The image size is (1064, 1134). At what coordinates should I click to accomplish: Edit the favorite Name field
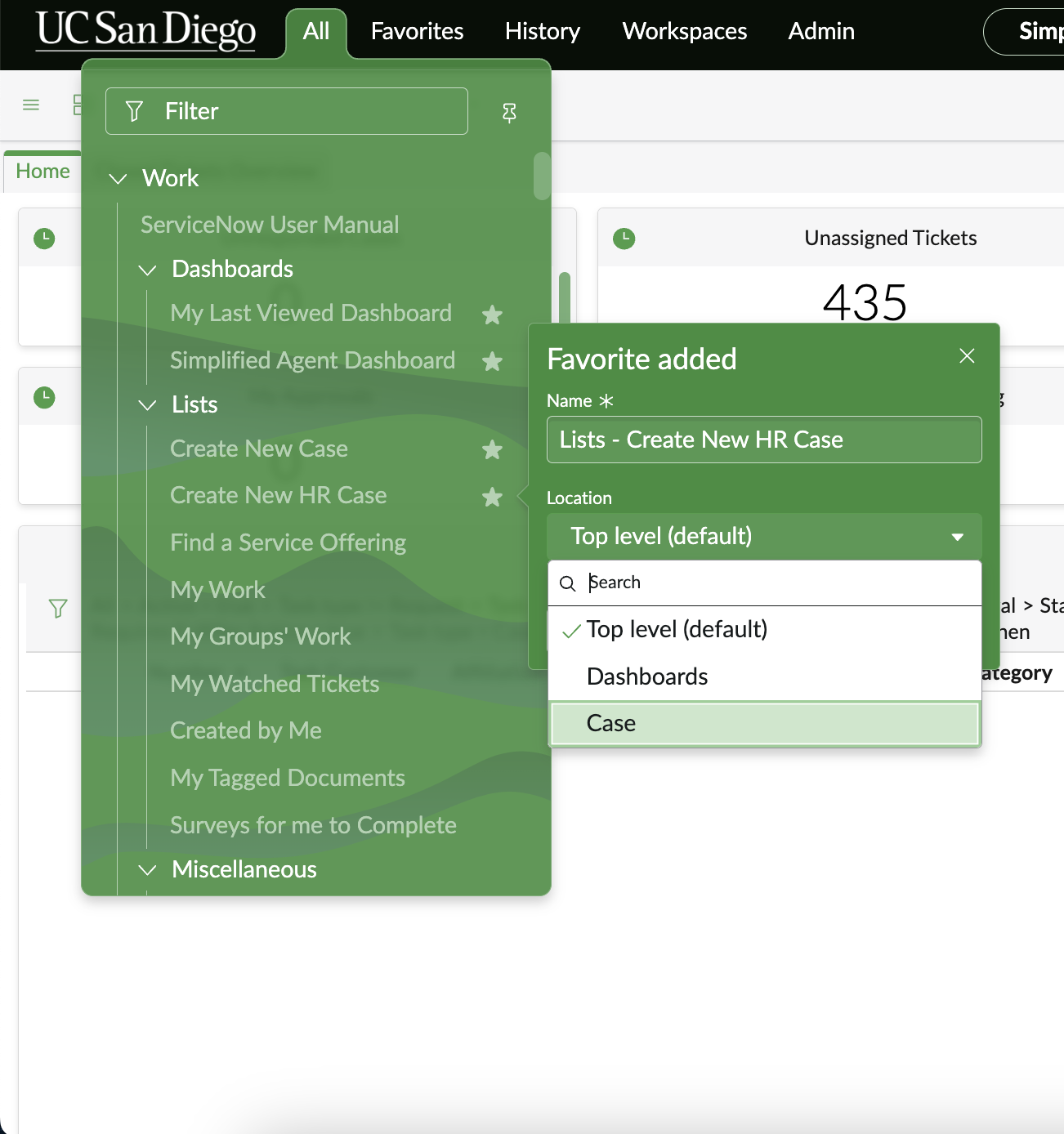coord(764,440)
